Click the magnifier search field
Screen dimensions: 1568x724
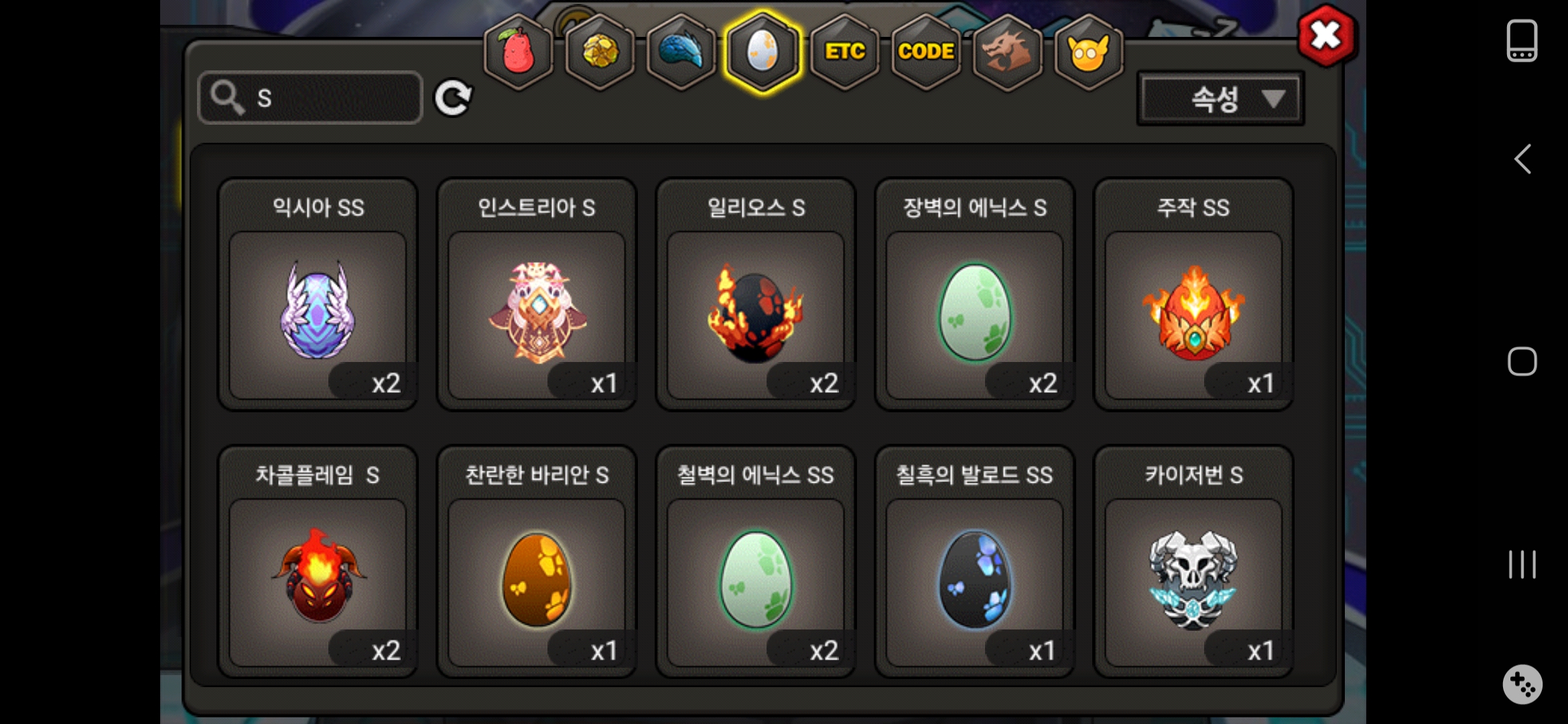pyautogui.click(x=310, y=98)
